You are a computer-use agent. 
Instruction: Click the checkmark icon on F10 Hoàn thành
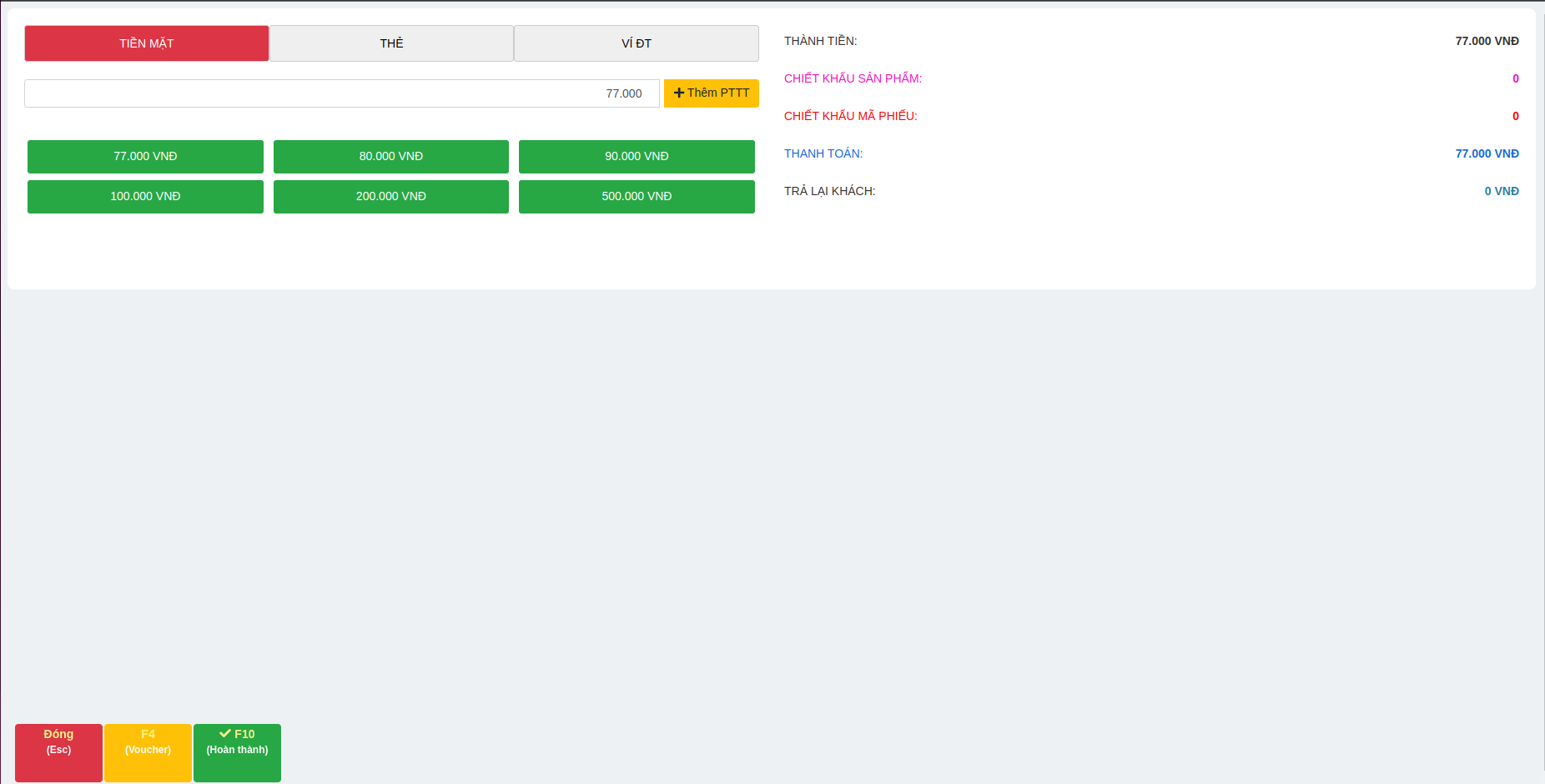point(224,734)
